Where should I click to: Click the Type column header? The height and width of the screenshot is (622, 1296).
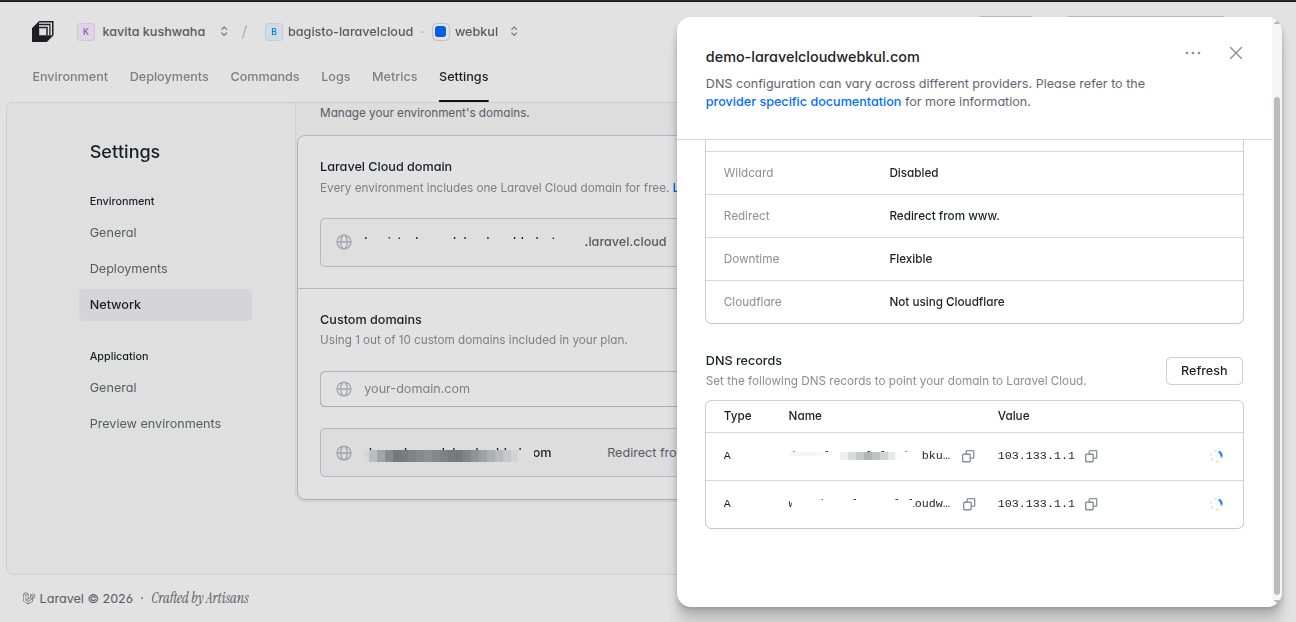click(x=738, y=416)
